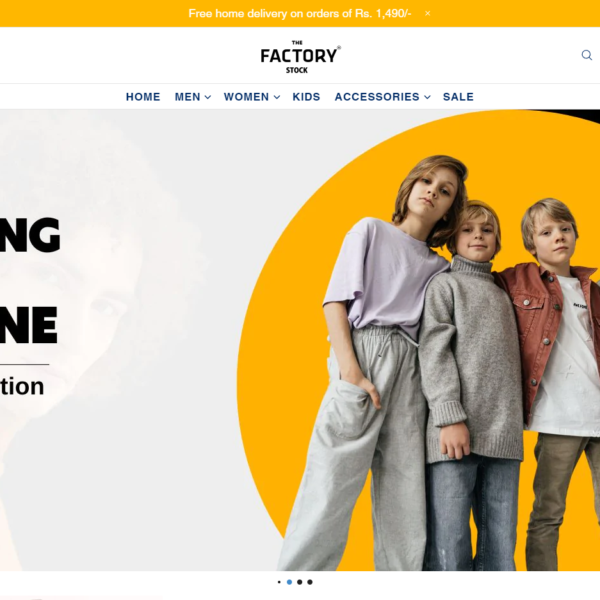Image resolution: width=600 pixels, height=600 pixels.
Task: Dismiss the free delivery announcement bar
Action: 427,13
